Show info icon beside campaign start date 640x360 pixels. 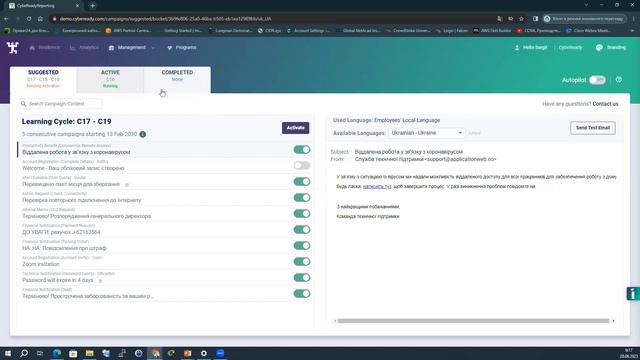[x=143, y=134]
